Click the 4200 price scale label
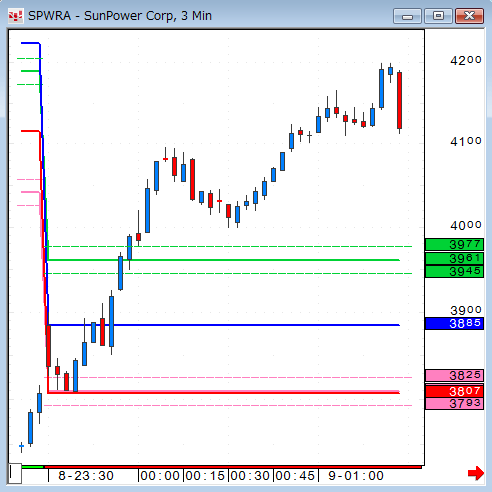 pos(466,60)
